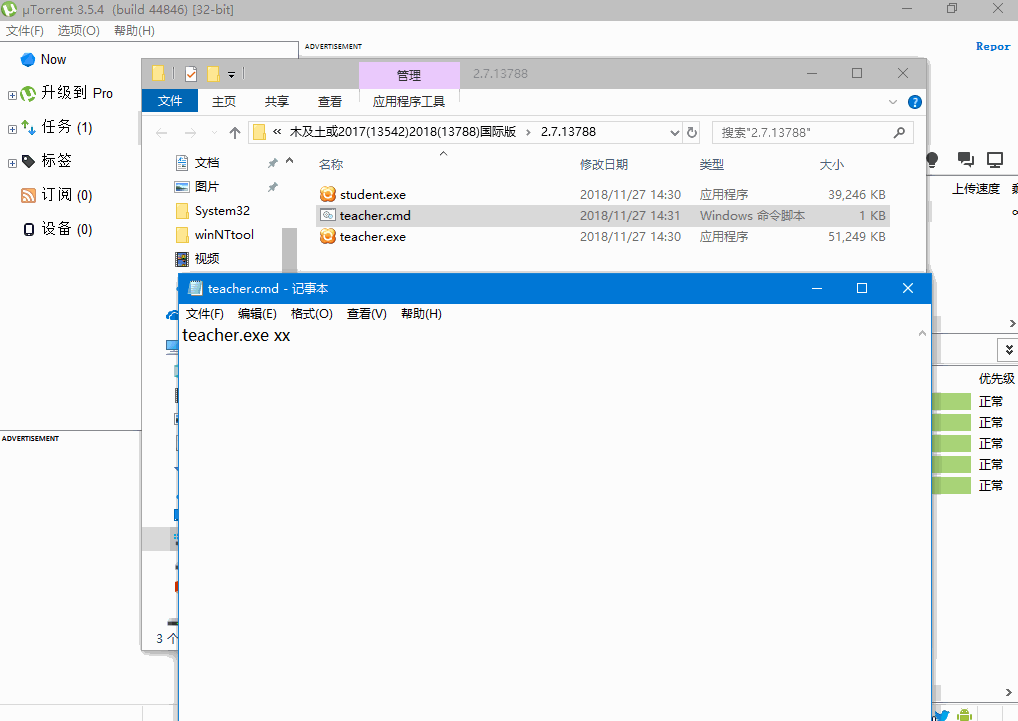Open the Notepad 查看(V) menu
This screenshot has width=1018, height=721.
pos(367,314)
